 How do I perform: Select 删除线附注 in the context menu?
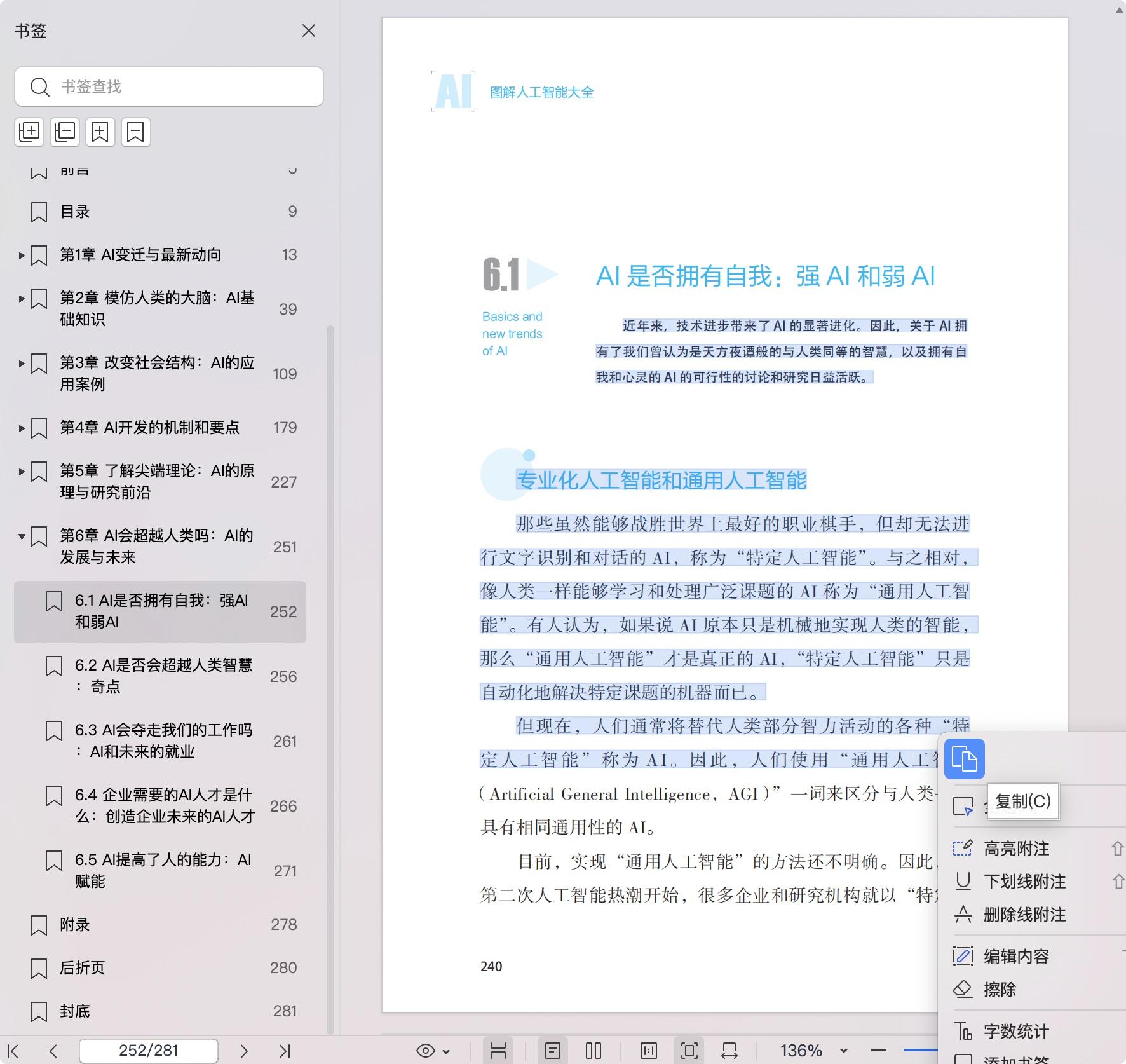tap(1024, 915)
